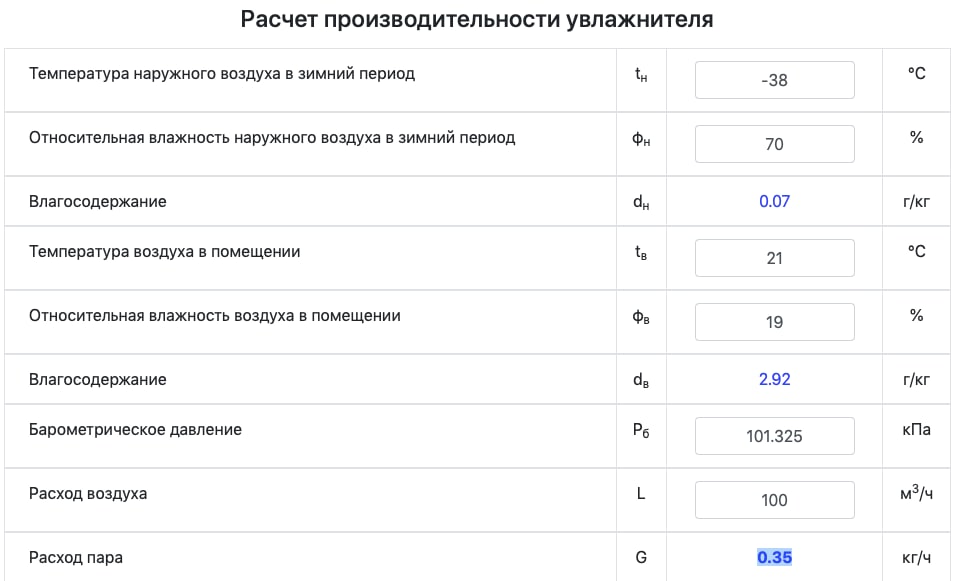
Task: Click the outdoor moisture content value 0.07
Action: (774, 201)
